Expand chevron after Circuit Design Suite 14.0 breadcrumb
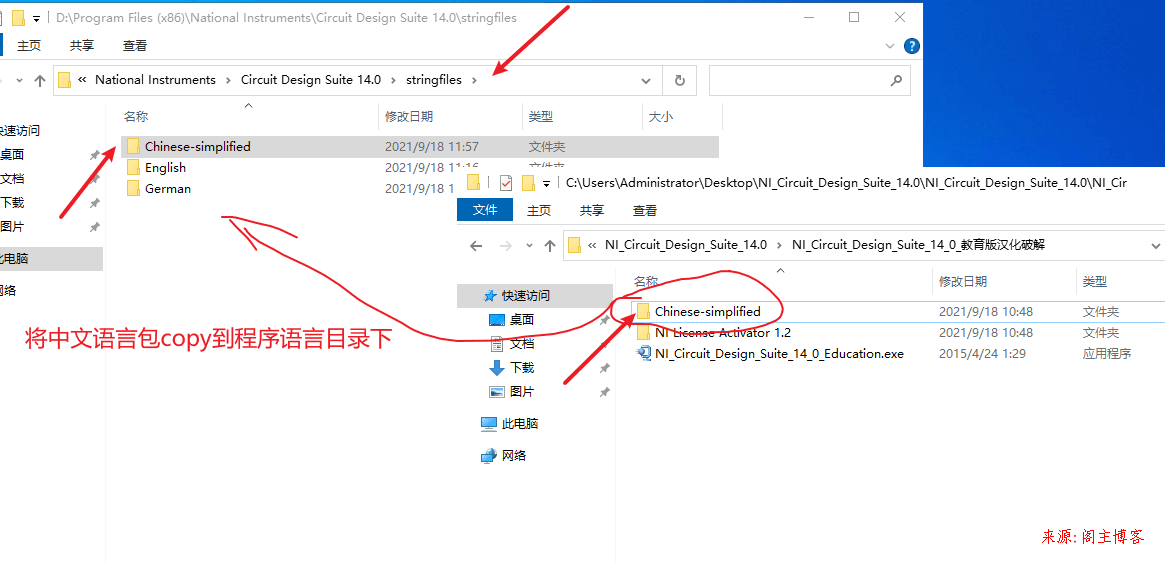This screenshot has width=1165, height=563. (x=393, y=80)
